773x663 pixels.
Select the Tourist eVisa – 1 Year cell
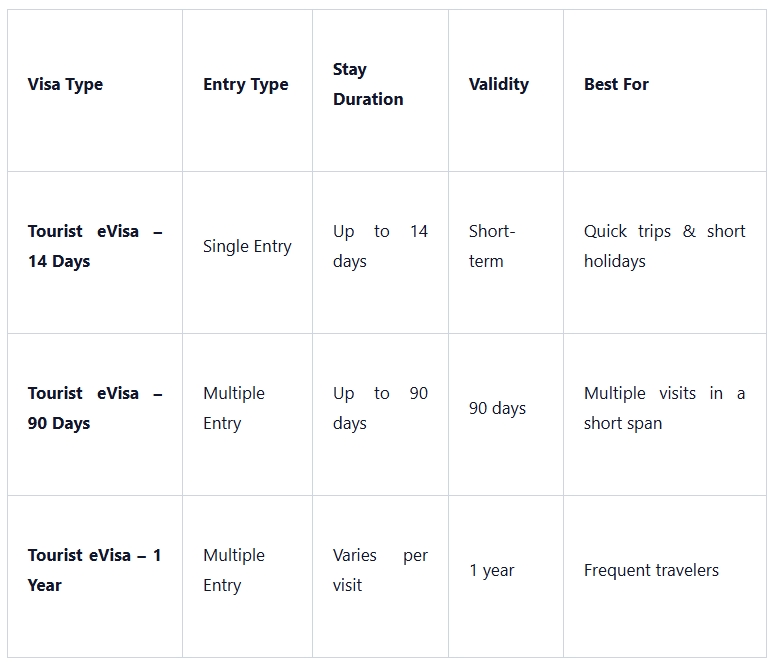[94, 570]
